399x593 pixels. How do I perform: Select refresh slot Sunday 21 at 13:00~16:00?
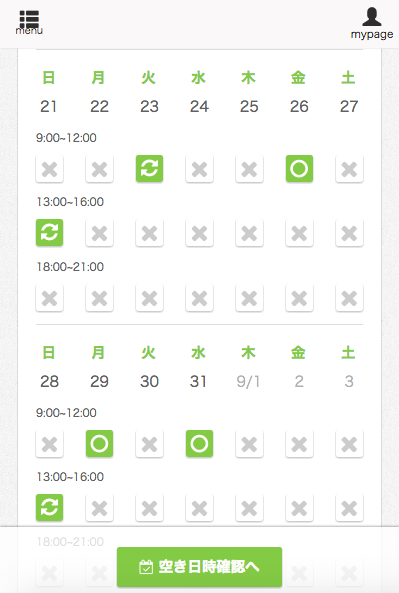click(50, 233)
